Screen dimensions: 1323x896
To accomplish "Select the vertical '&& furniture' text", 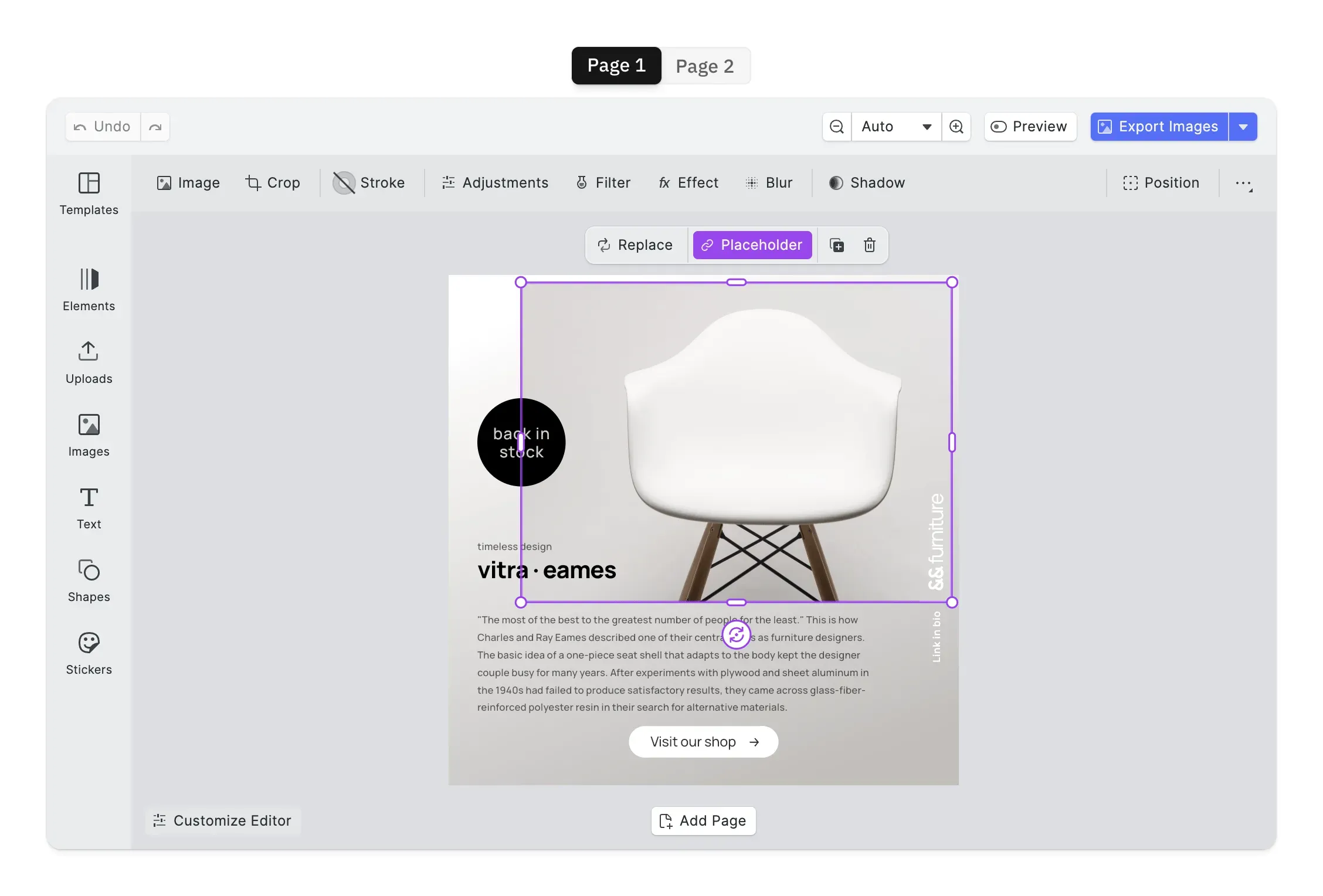I will pyautogui.click(x=936, y=542).
